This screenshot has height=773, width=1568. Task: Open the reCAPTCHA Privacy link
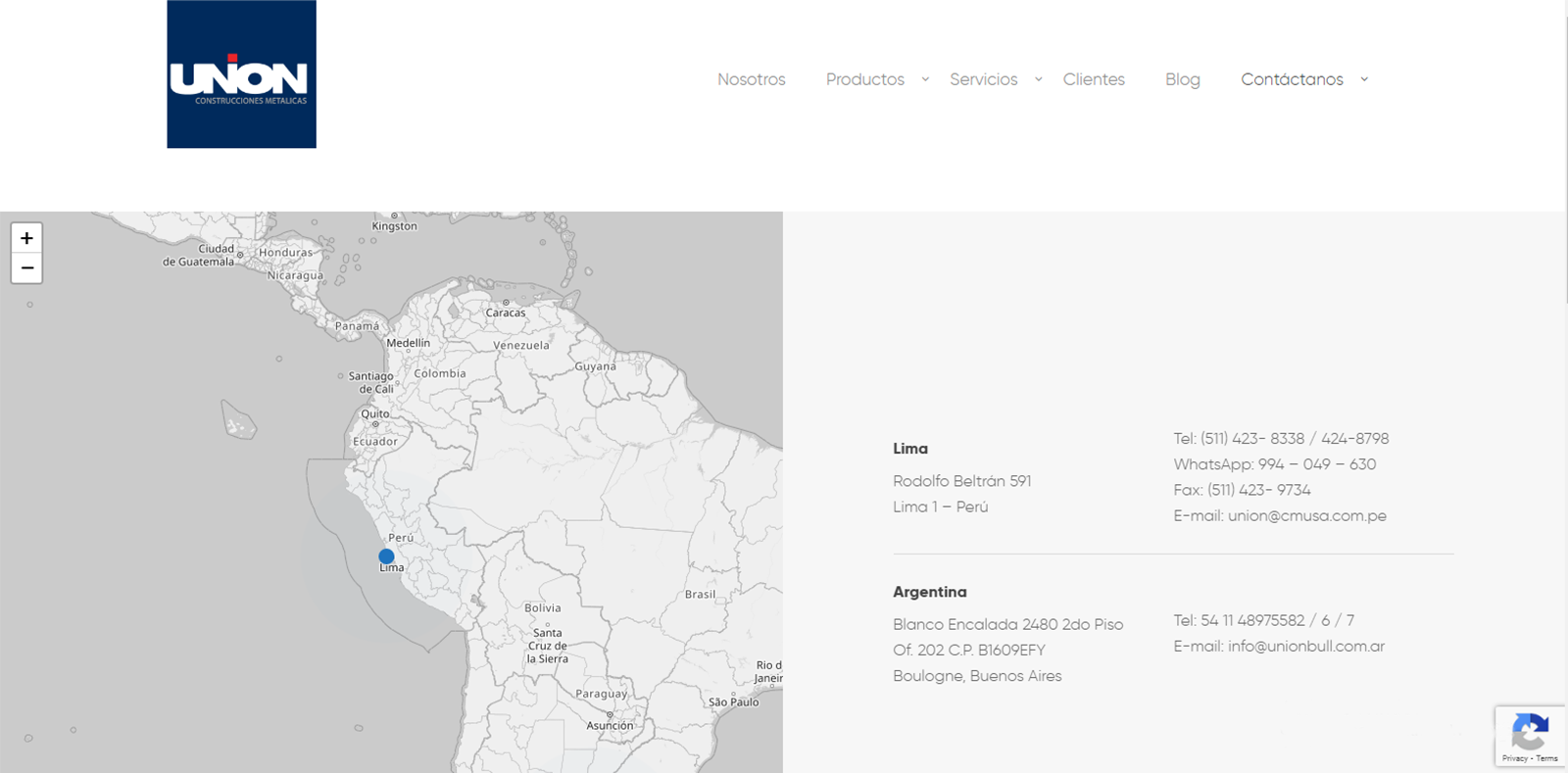[1514, 758]
